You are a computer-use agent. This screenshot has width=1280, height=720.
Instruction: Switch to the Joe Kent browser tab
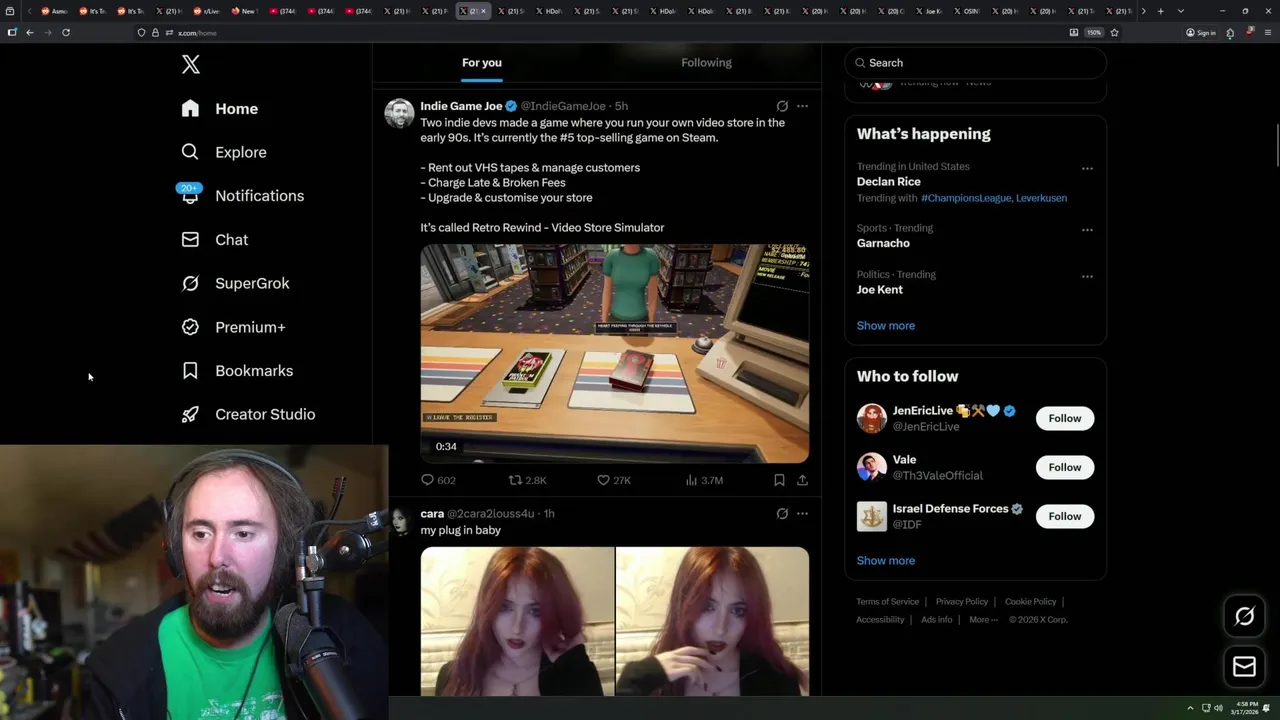point(931,11)
